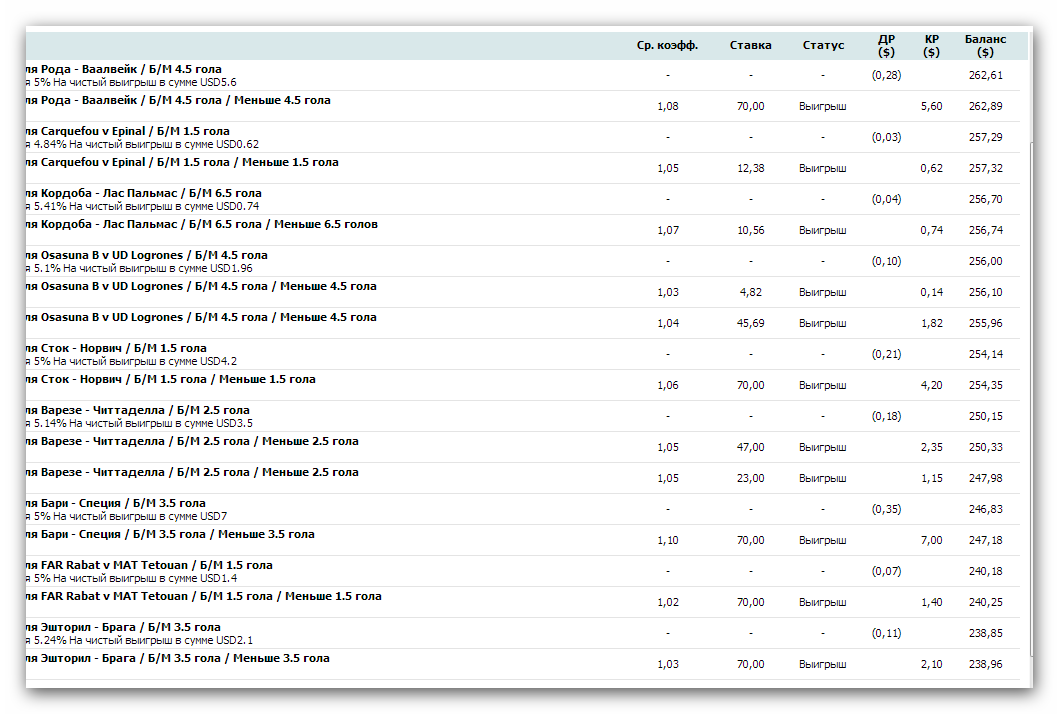The image size is (1059, 714).
Task: Select the FAR Rabat v MAT Tetouan Меньше 1.5 гола row
Action: 523,603
